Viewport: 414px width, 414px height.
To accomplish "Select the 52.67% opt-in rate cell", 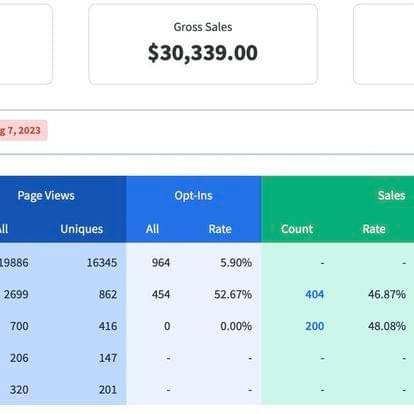I will (x=233, y=294).
